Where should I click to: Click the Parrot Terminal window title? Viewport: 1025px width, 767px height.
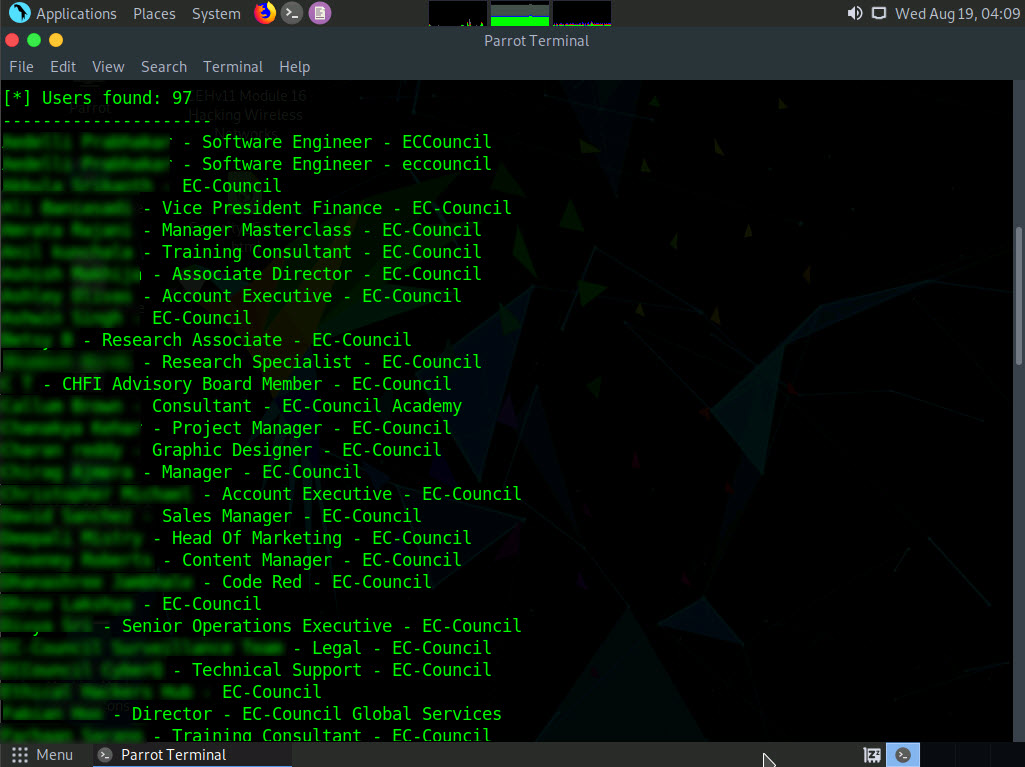tap(536, 41)
